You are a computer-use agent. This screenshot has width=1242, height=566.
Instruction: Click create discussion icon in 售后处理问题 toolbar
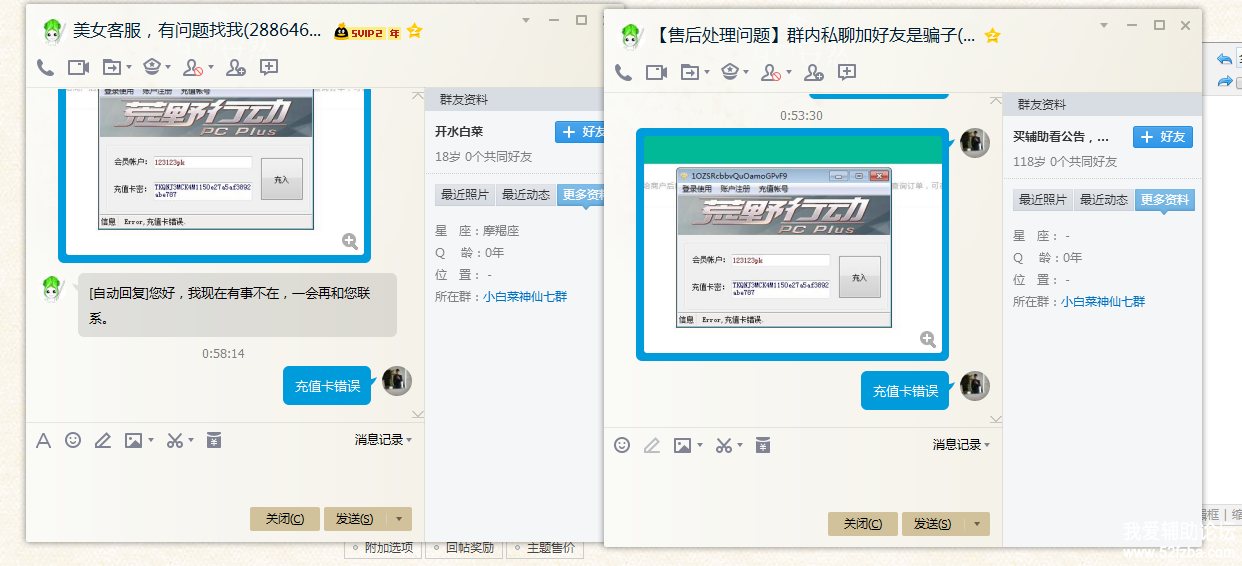[x=847, y=72]
